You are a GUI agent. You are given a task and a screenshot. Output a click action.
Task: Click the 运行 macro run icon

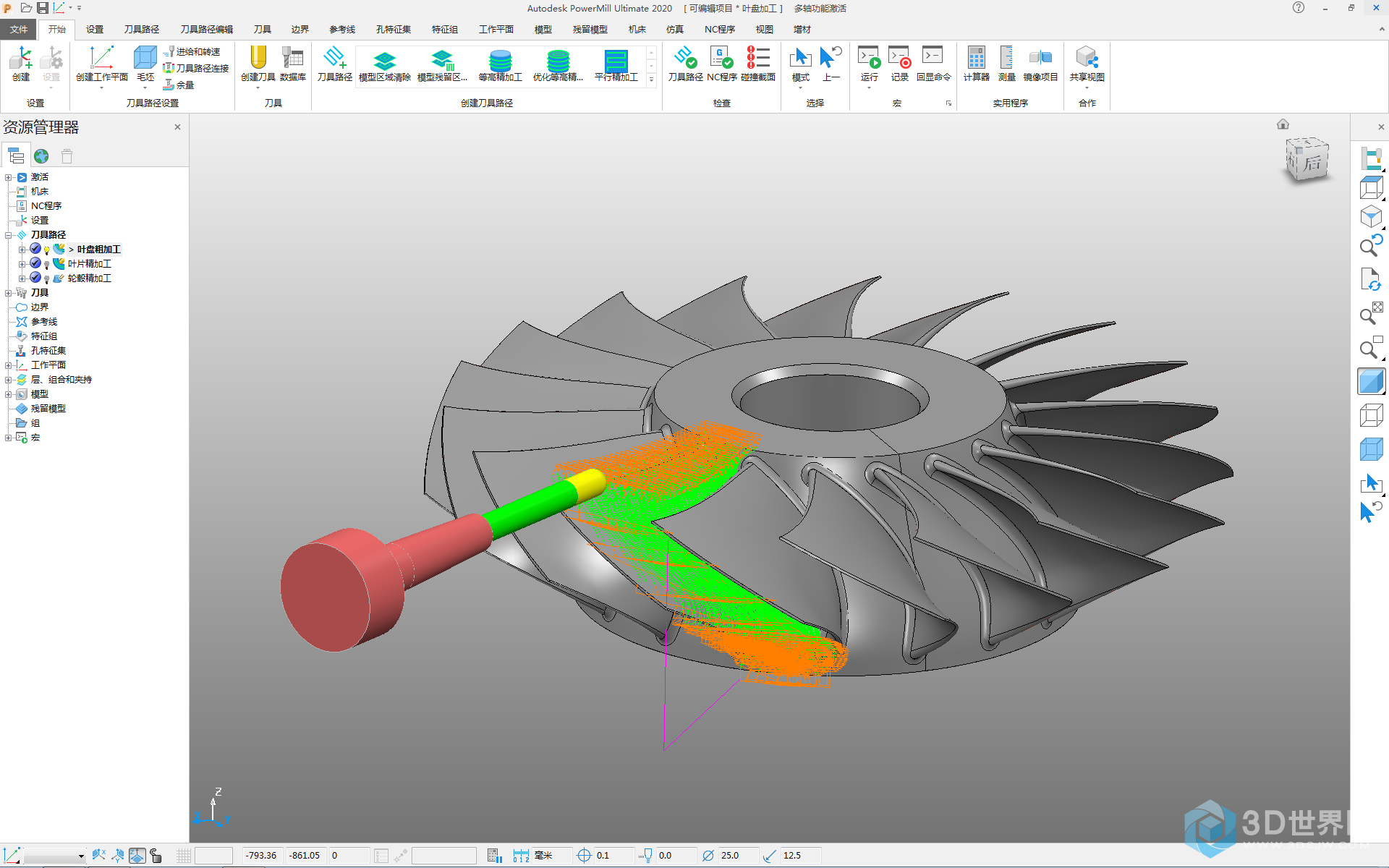click(869, 58)
